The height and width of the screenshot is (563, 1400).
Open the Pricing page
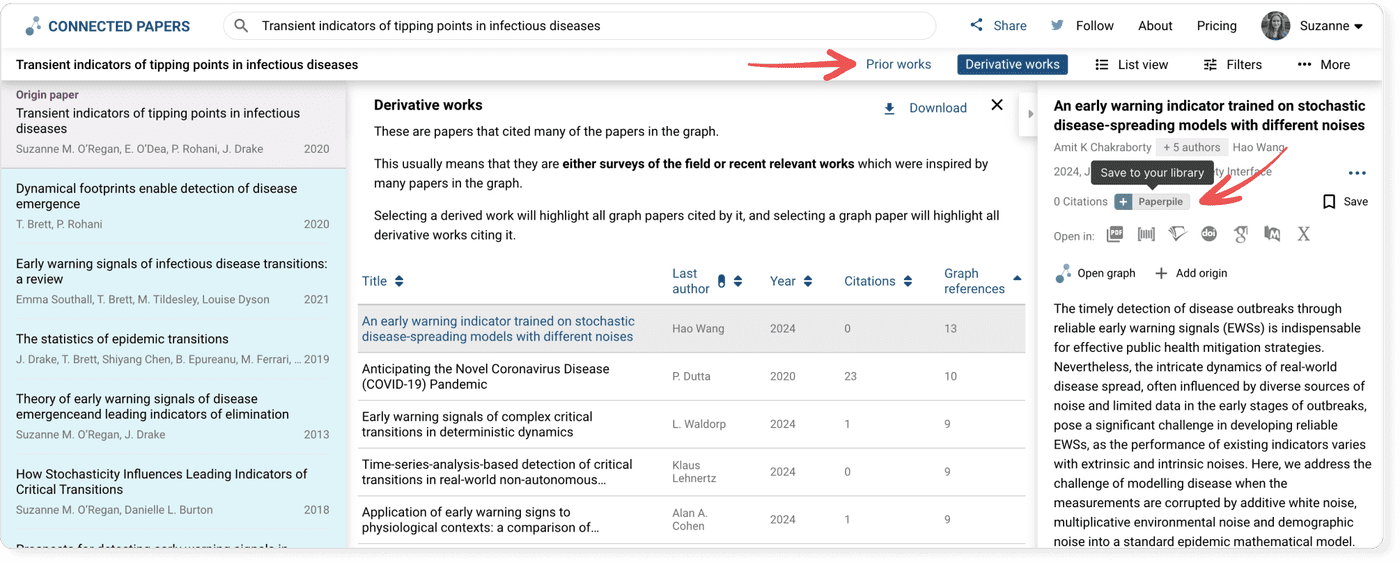1216,26
